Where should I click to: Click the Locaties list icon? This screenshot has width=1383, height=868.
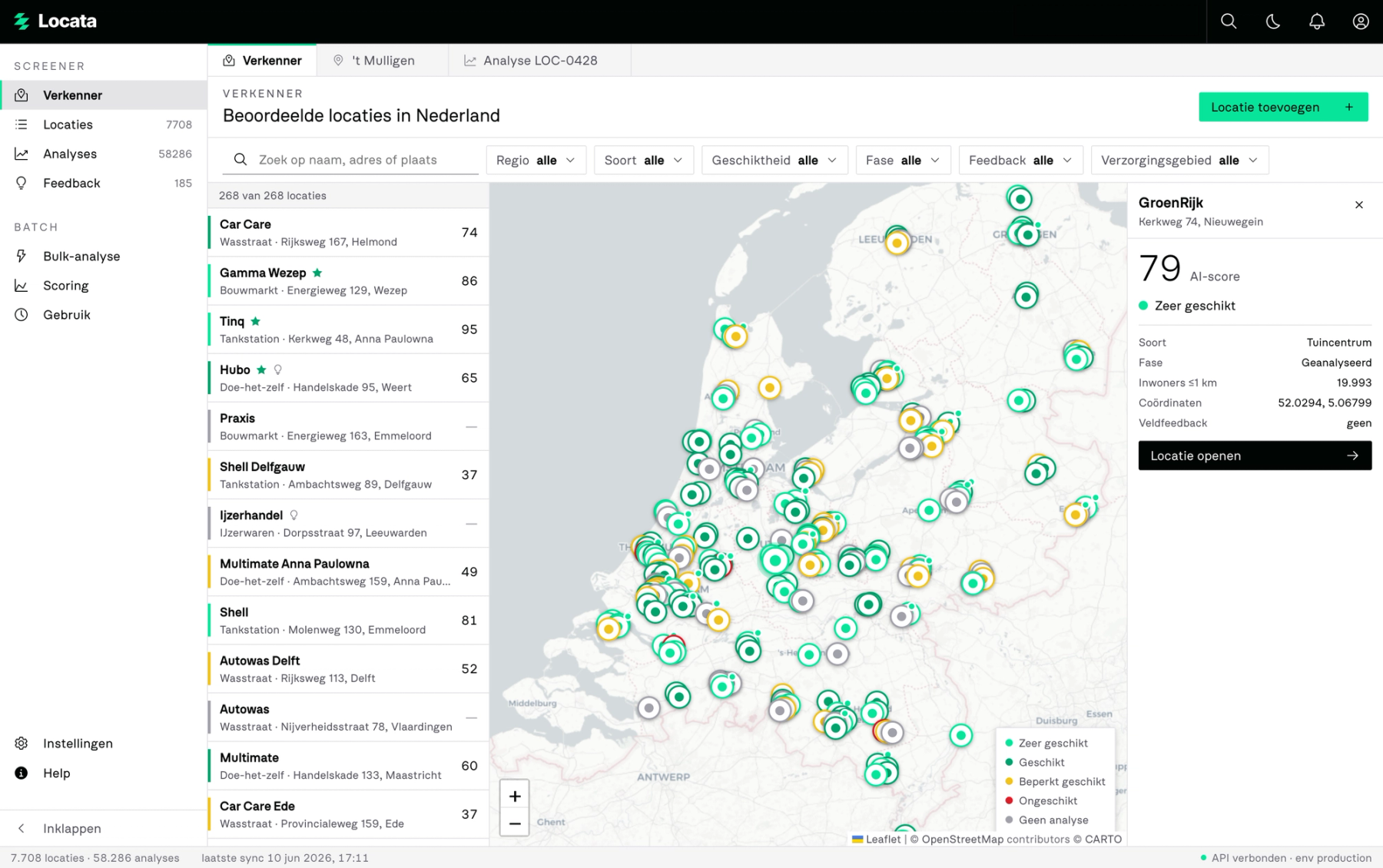22,124
